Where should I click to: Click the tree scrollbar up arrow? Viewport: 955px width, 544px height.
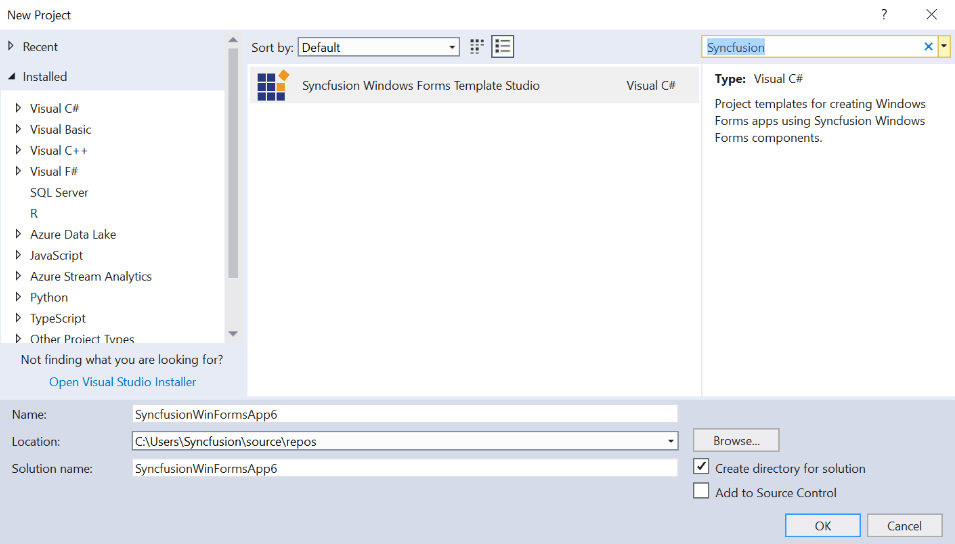click(233, 40)
